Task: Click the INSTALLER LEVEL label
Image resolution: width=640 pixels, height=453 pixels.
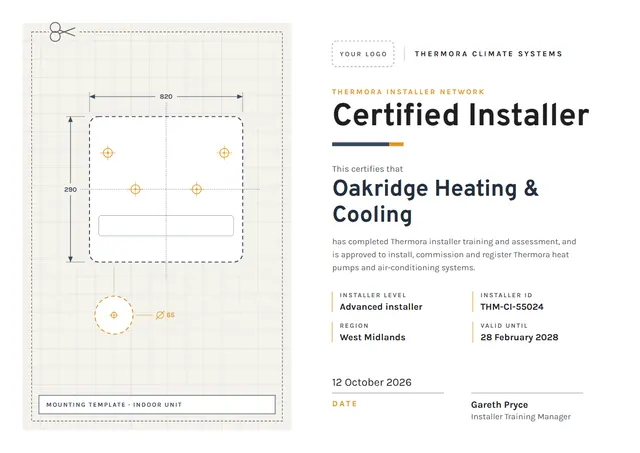Action: click(373, 295)
